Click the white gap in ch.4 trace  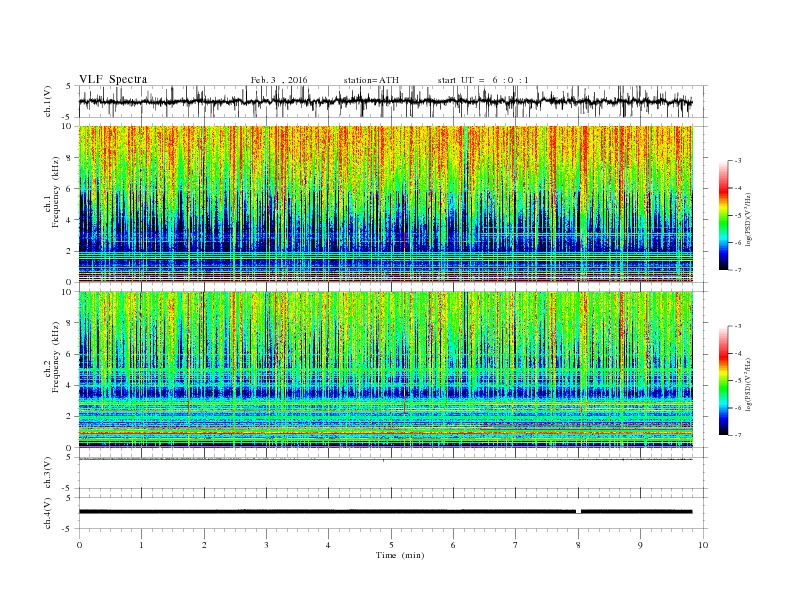click(578, 512)
